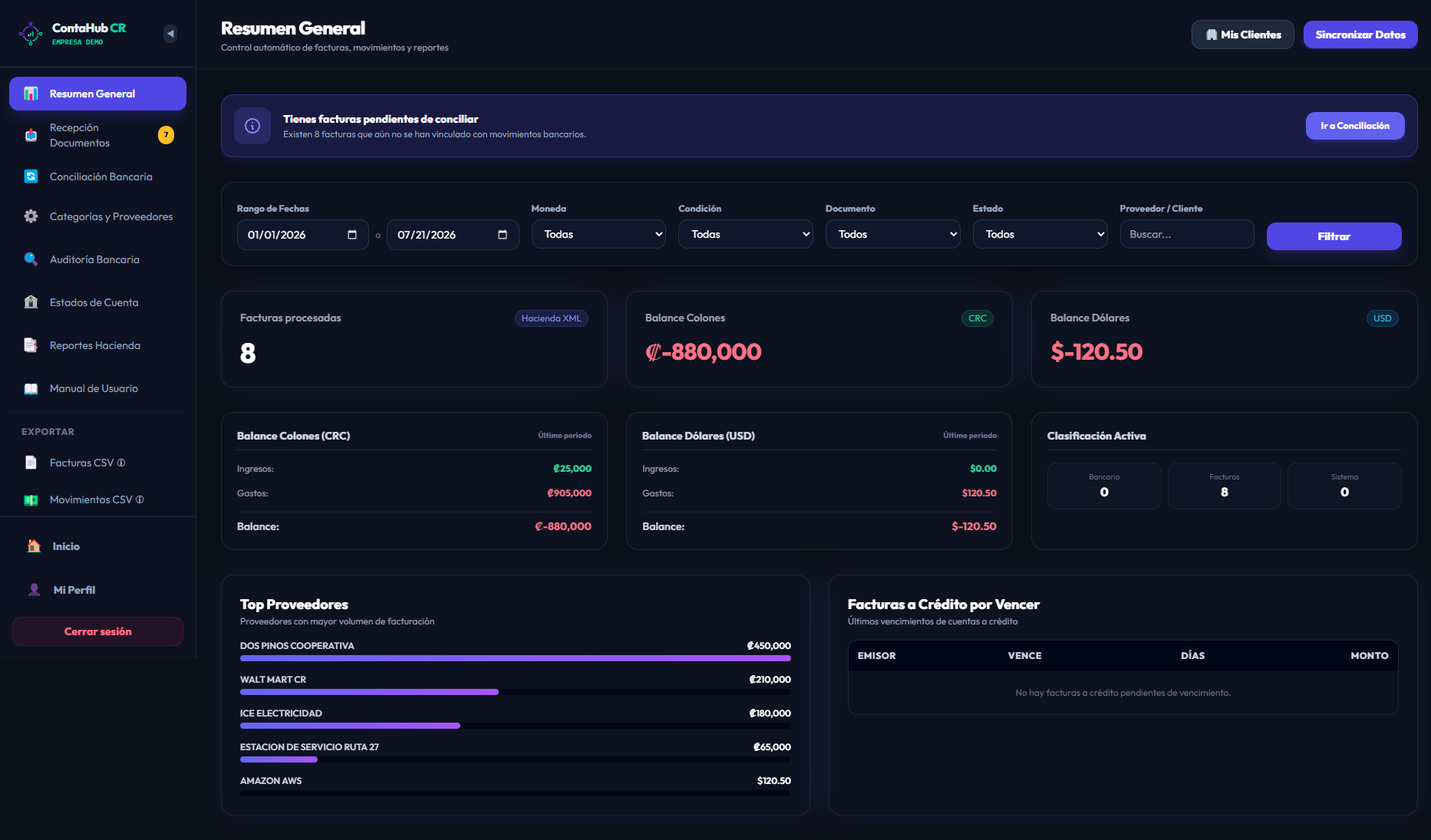Click Ir a Conciliación button

point(1355,126)
